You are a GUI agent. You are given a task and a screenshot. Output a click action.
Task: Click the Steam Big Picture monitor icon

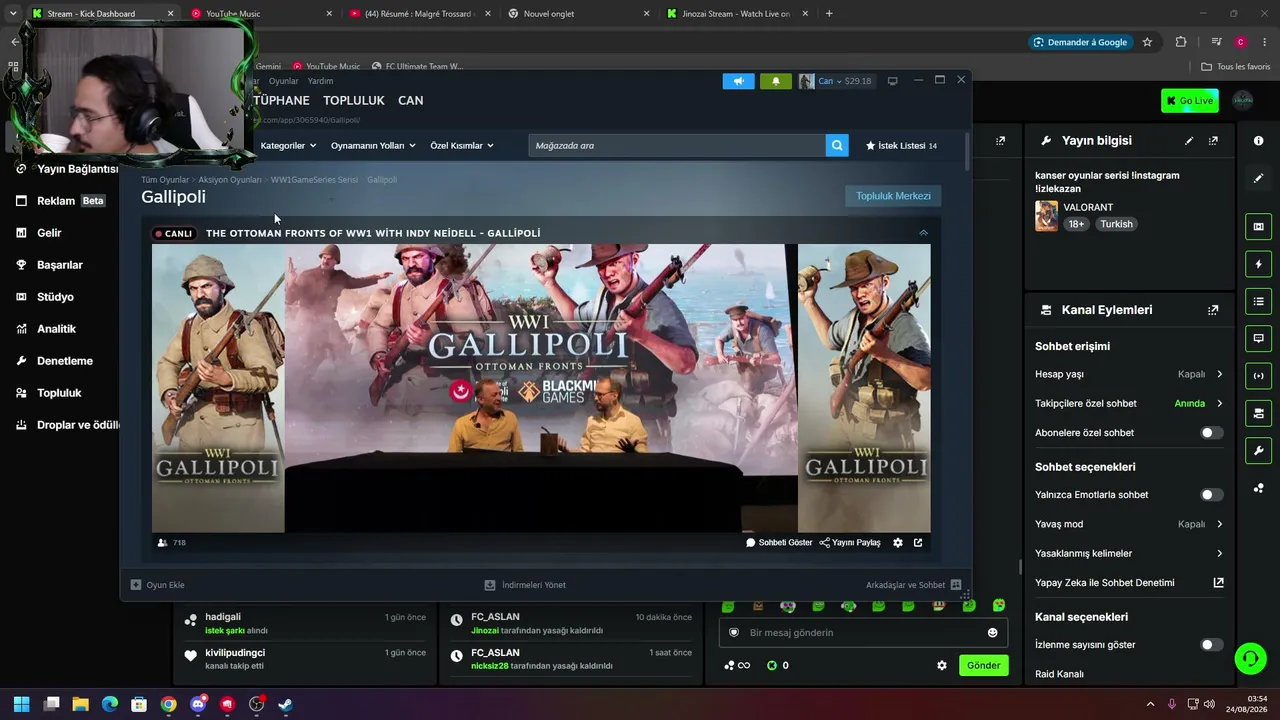pyautogui.click(x=893, y=81)
